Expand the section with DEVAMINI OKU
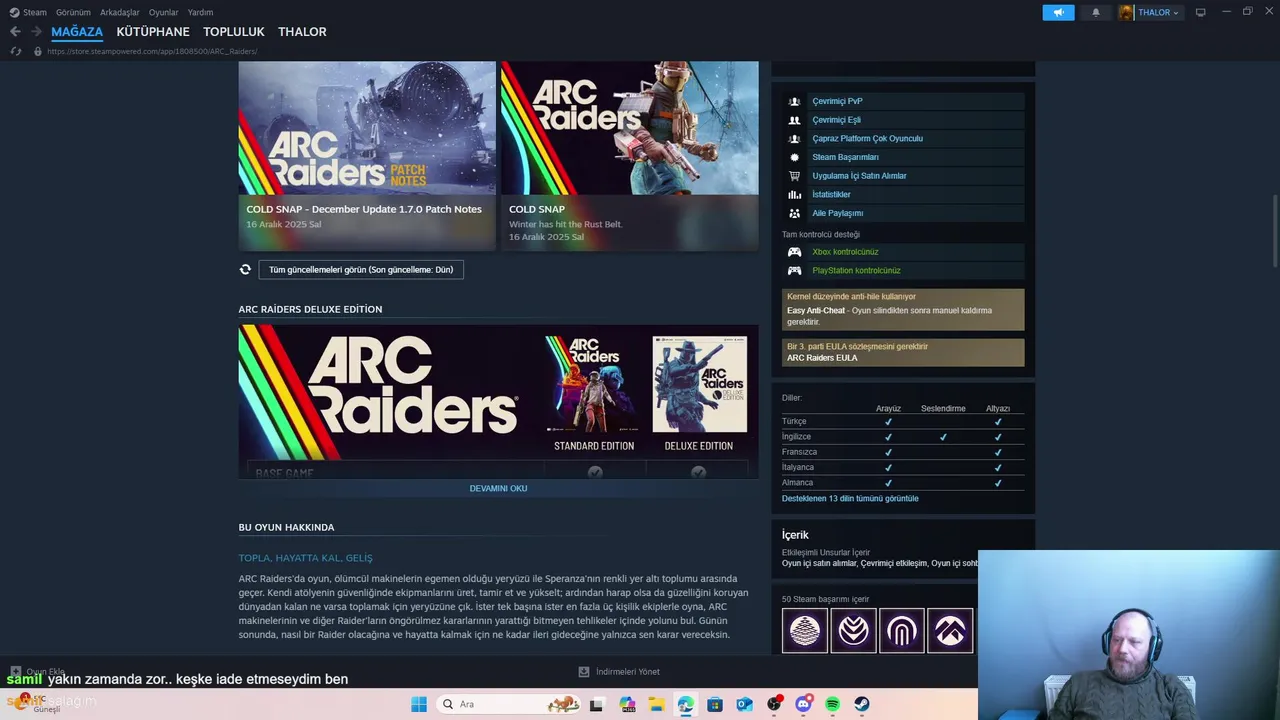The image size is (1280, 720). pyautogui.click(x=498, y=489)
